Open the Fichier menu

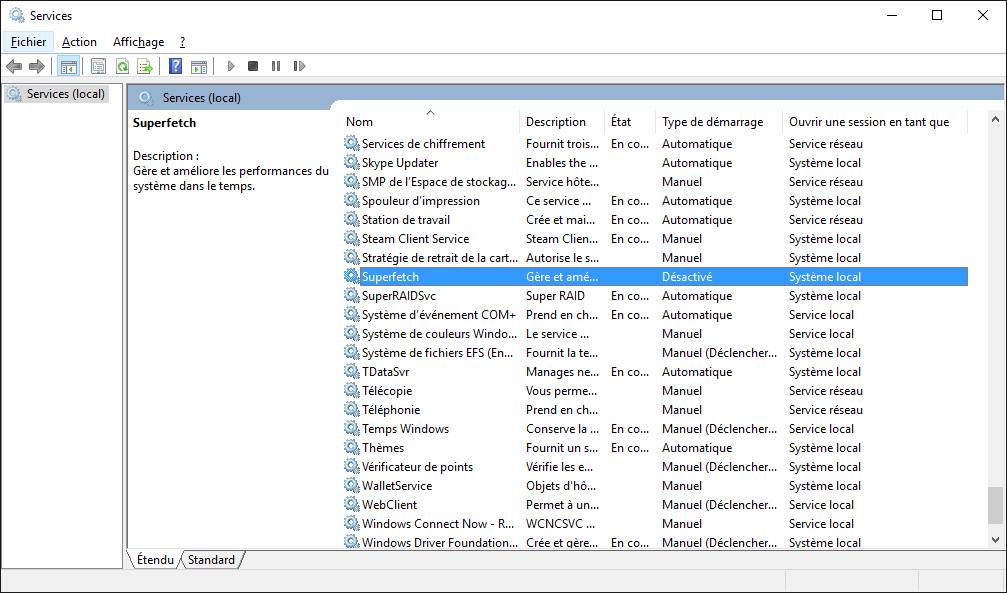click(27, 41)
